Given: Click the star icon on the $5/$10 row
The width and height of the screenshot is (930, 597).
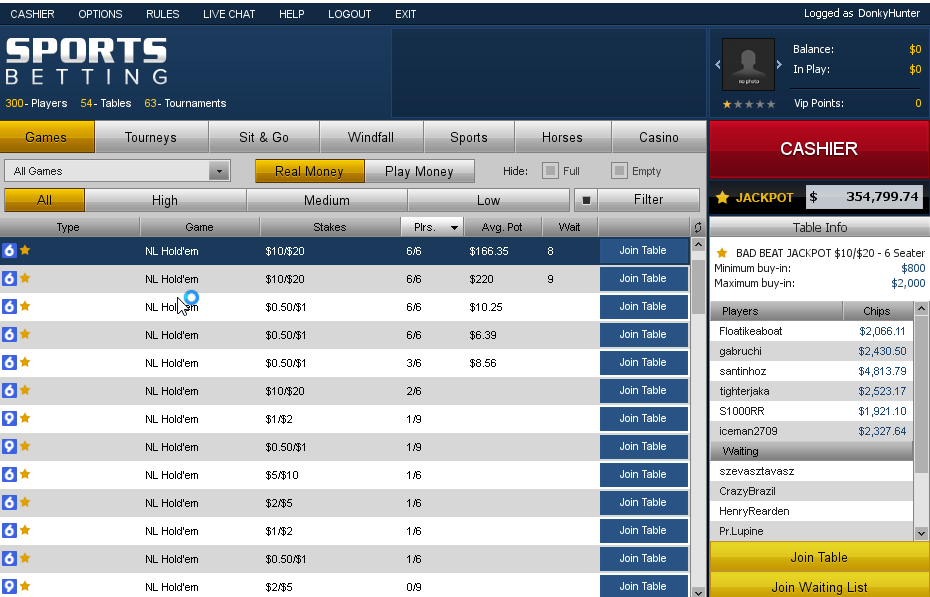Looking at the screenshot, I should [25, 475].
